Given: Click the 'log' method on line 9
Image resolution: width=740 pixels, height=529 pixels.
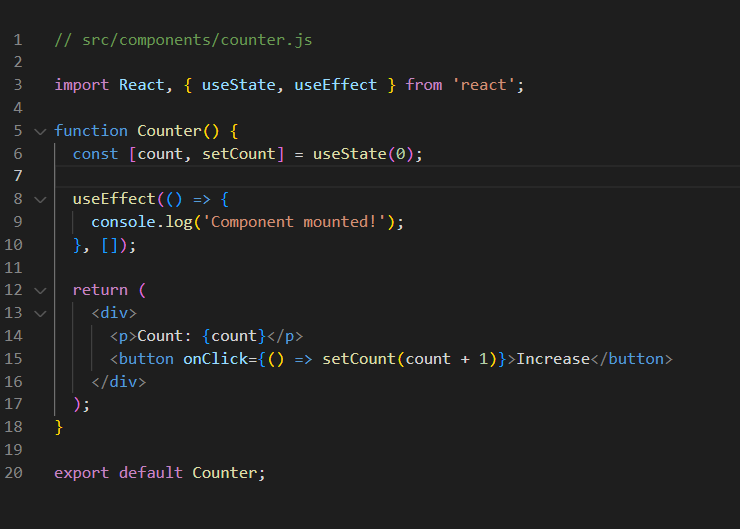Looking at the screenshot, I should click(179, 222).
